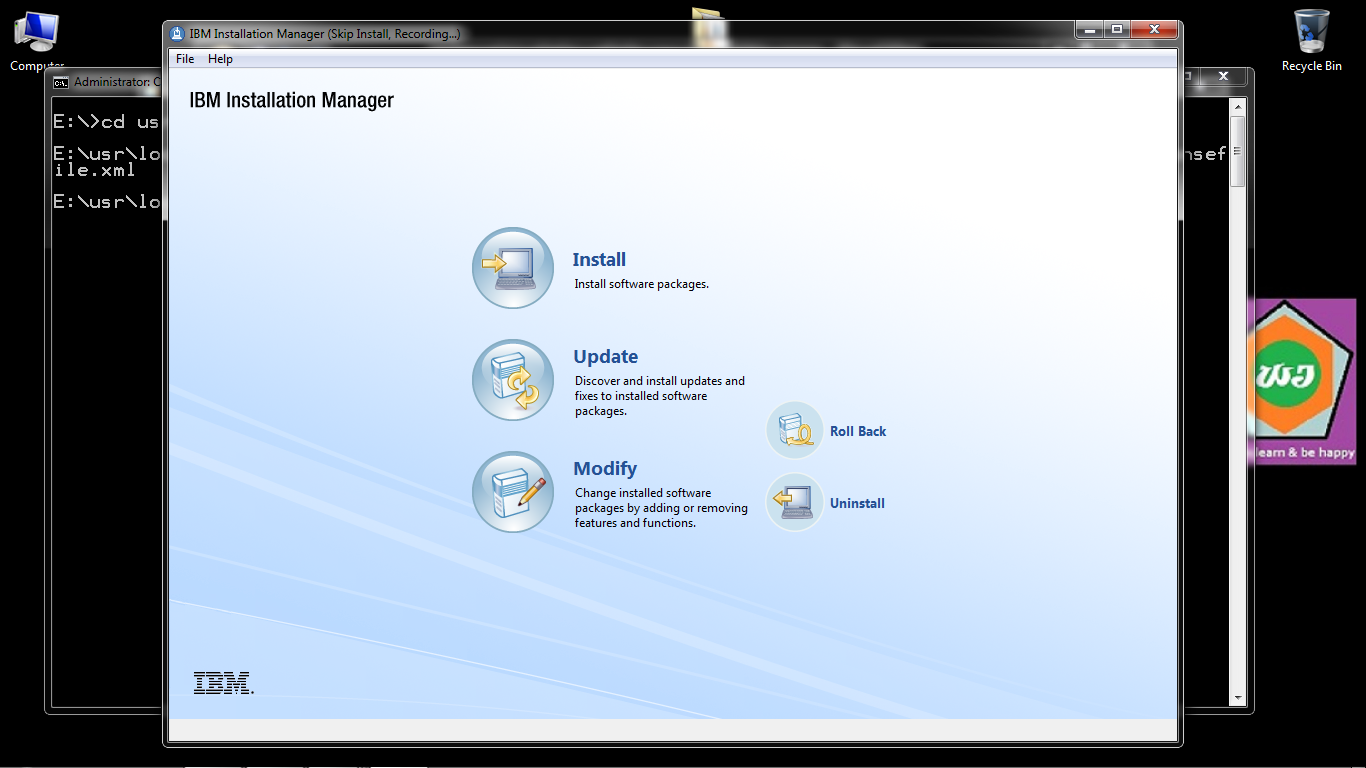Click 'Install software packages.' description text
The image size is (1366, 768).
pyautogui.click(x=642, y=284)
